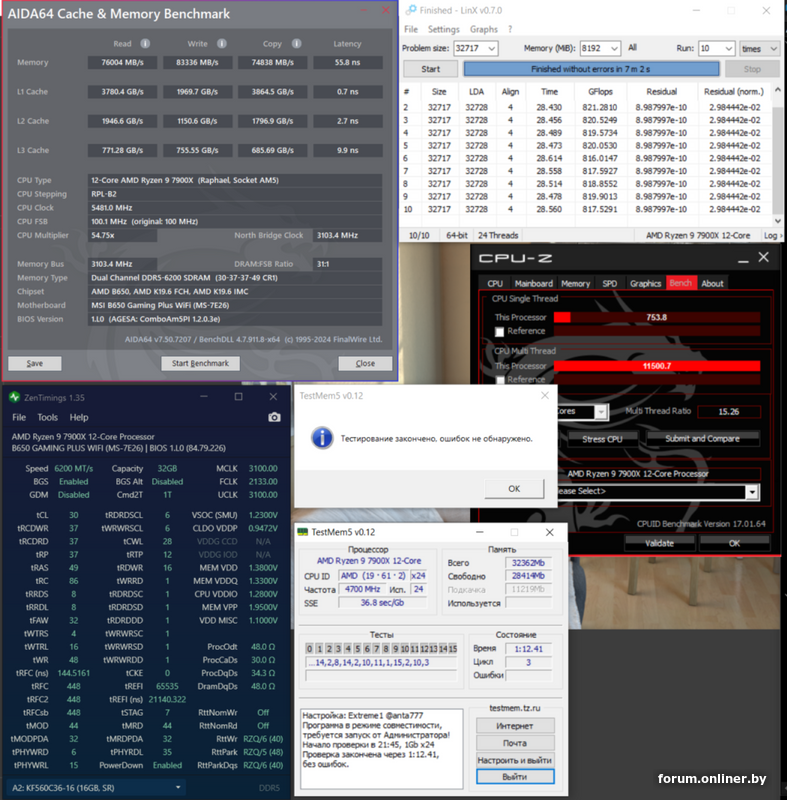The image size is (787, 800).
Task: Click the info icon next to Write
Action: point(221,43)
